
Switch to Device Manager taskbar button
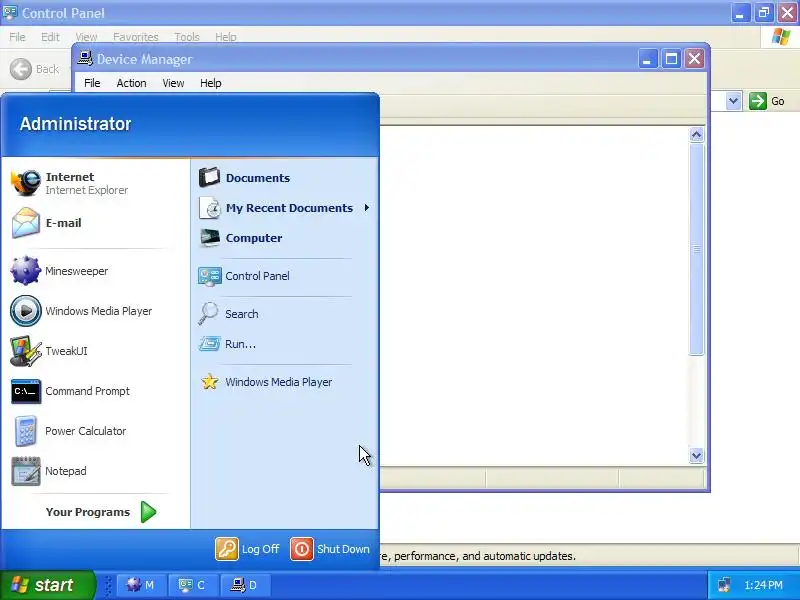click(245, 585)
